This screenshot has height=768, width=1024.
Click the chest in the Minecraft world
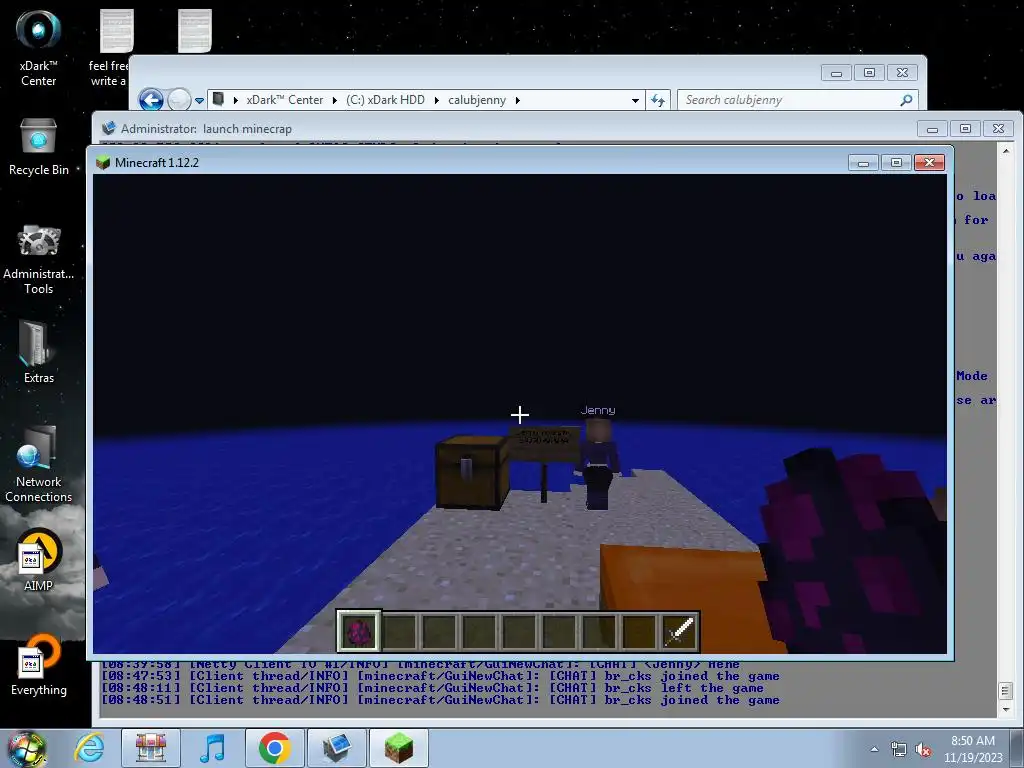472,472
